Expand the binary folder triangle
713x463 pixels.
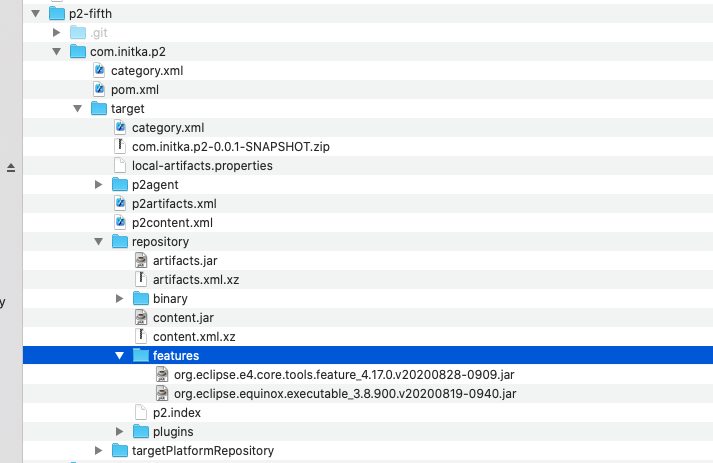pos(120,299)
